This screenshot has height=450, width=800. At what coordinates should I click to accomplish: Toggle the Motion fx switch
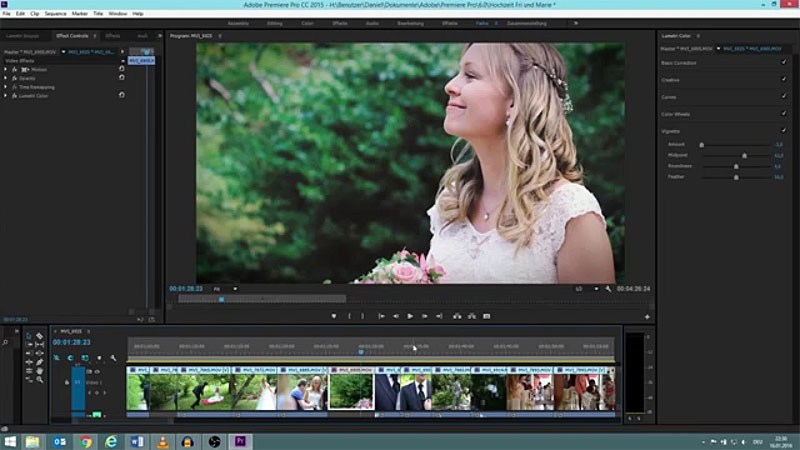tap(14, 69)
